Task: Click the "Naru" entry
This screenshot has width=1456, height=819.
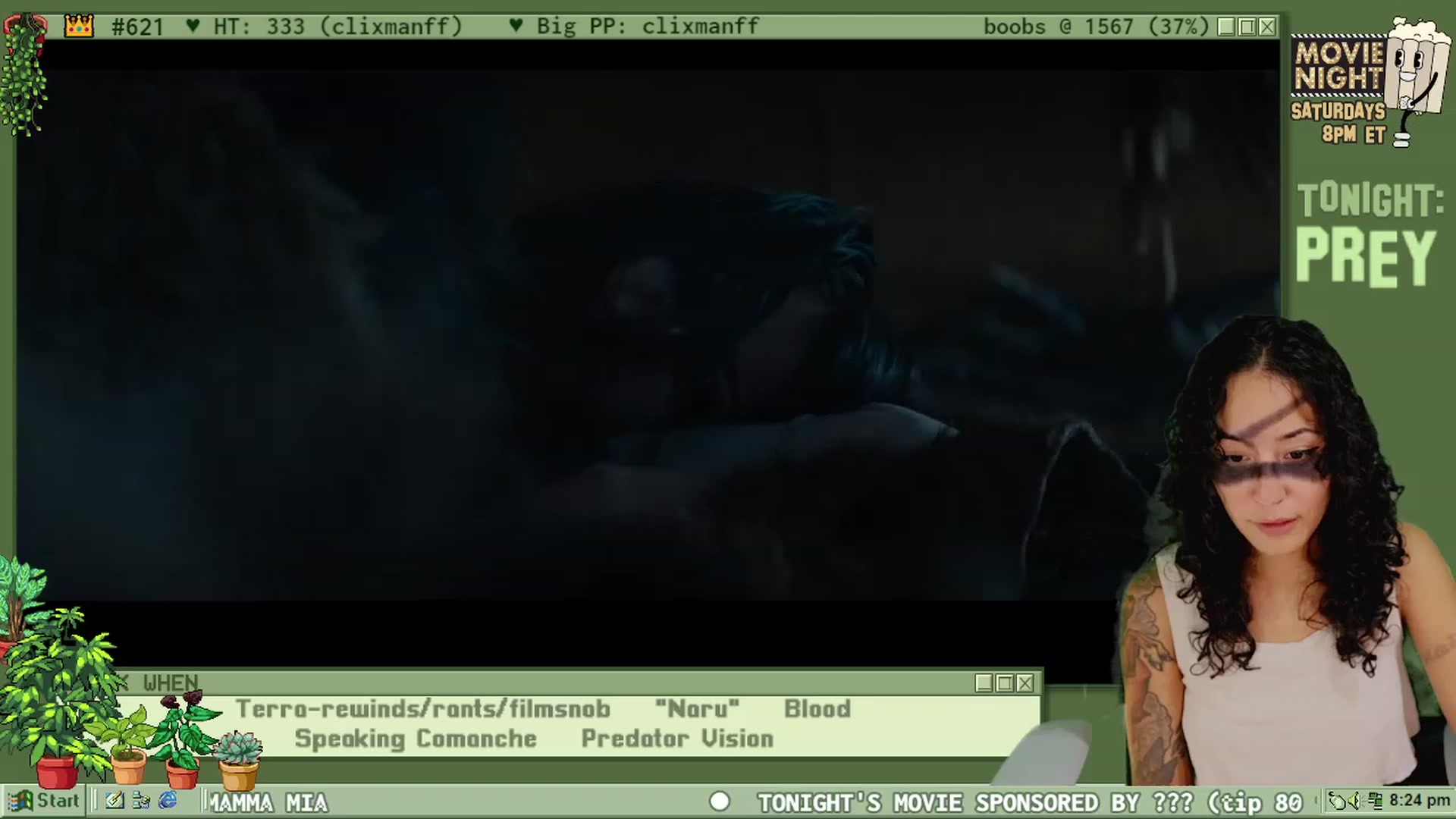Action: tap(697, 709)
